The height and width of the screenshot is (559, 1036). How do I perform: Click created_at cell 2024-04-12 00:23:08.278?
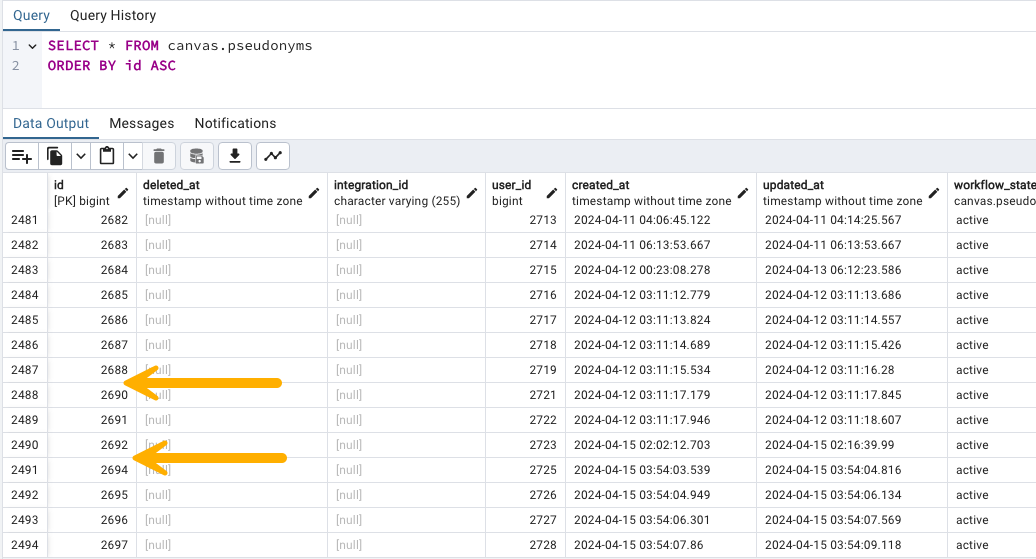point(661,270)
